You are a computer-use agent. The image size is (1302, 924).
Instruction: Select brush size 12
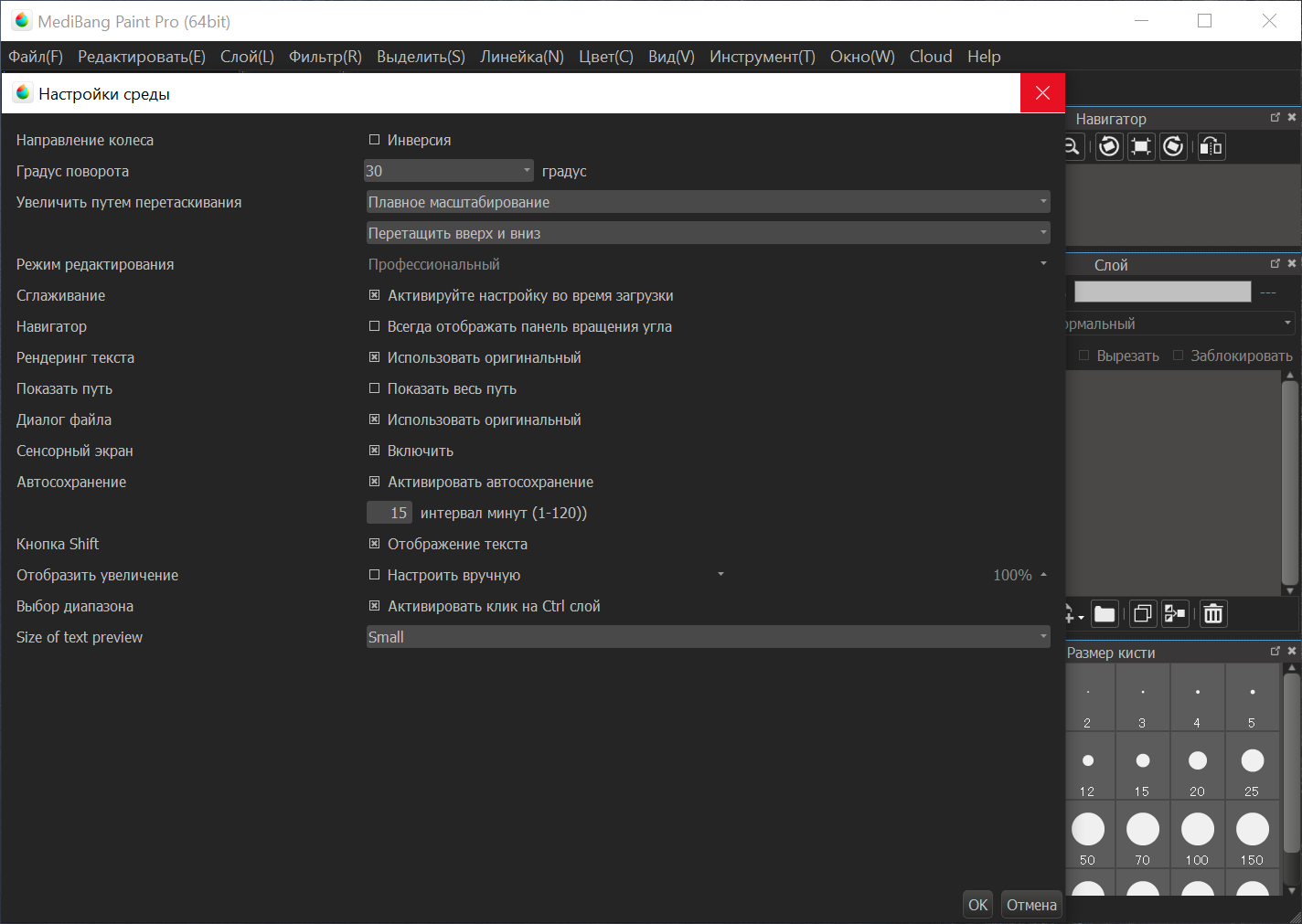point(1088,766)
